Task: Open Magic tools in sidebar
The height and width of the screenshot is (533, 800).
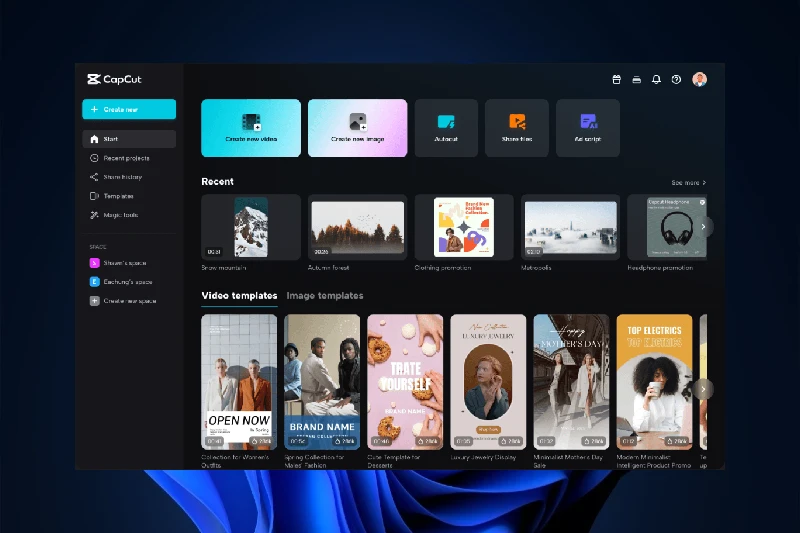Action: tap(121, 215)
